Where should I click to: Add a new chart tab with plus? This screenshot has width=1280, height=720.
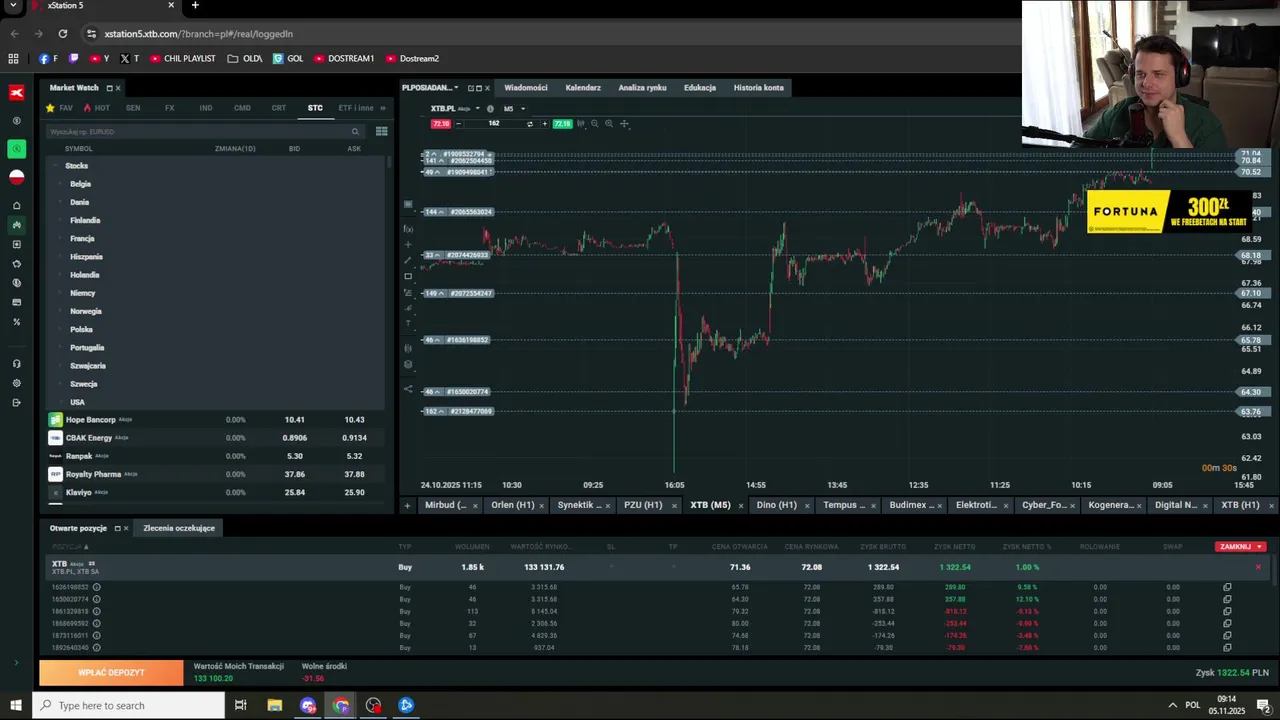coord(407,505)
